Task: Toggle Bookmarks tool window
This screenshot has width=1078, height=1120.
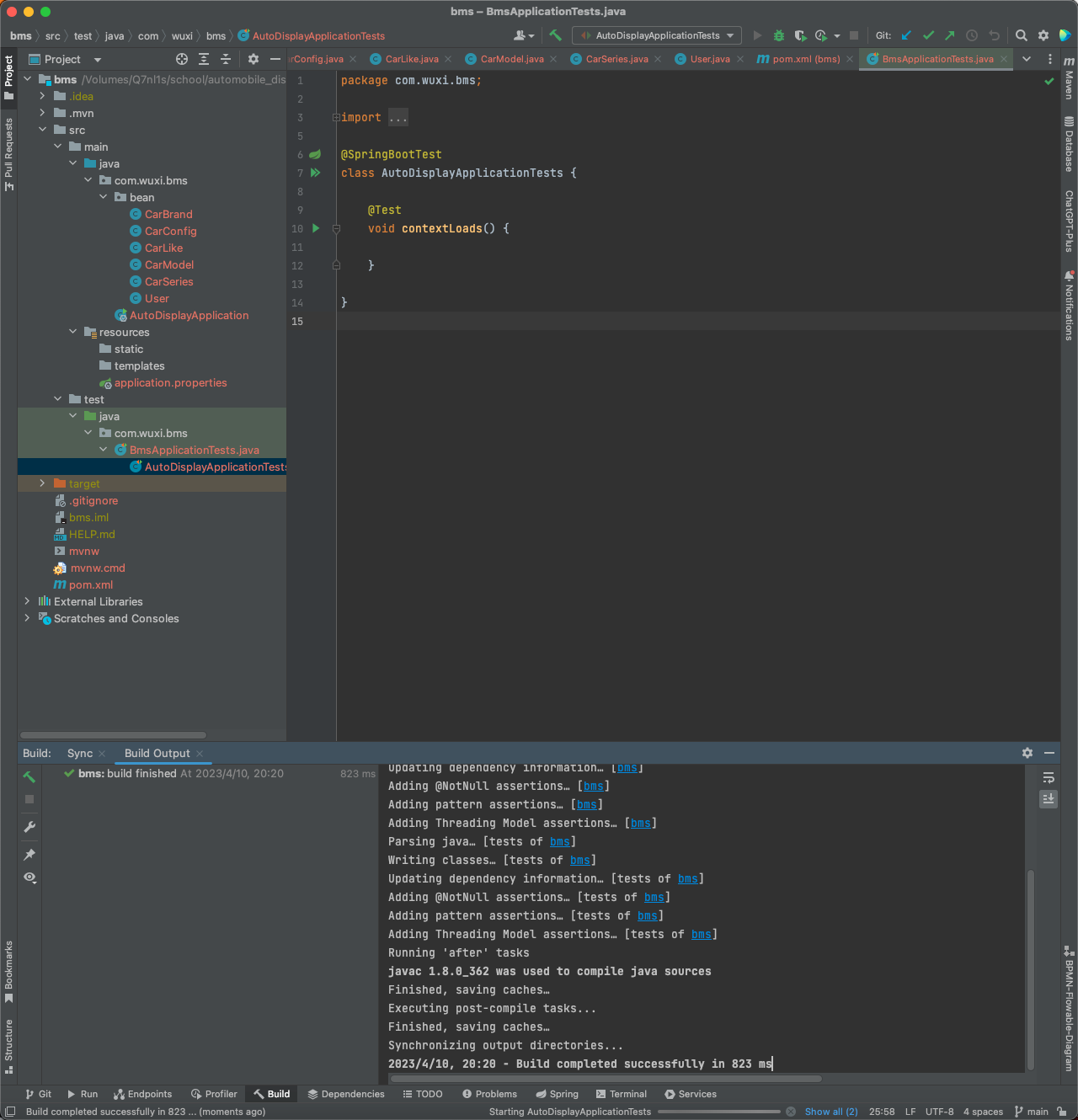Action: 8,971
